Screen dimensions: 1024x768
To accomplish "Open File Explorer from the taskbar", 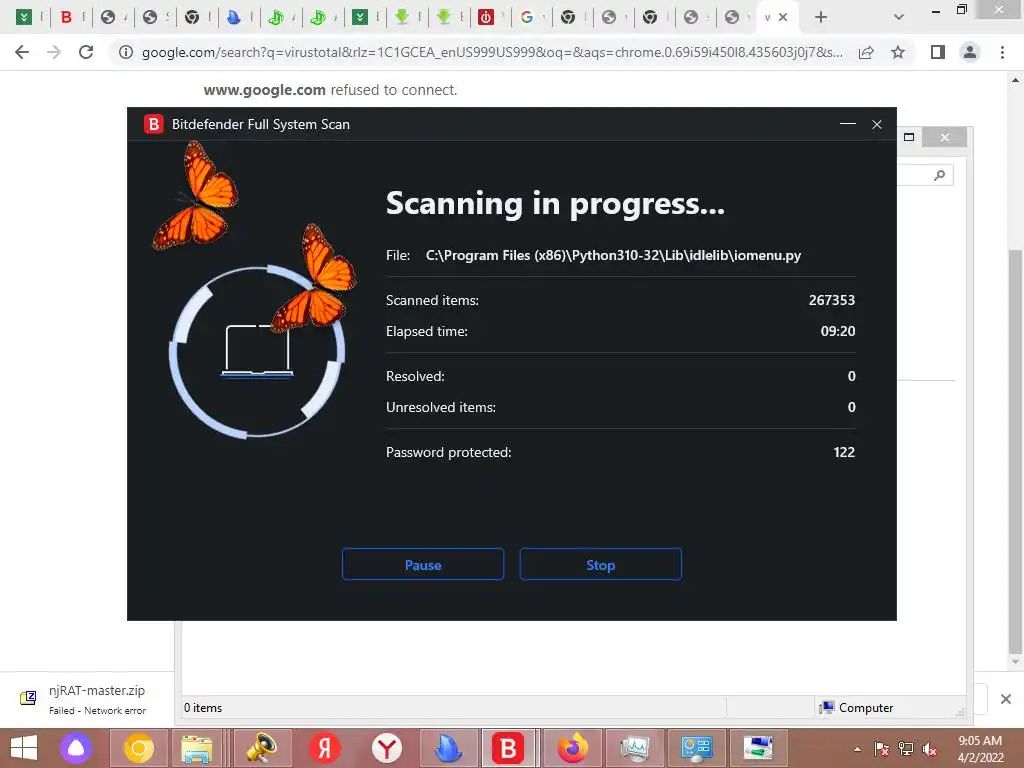I will tap(196, 748).
